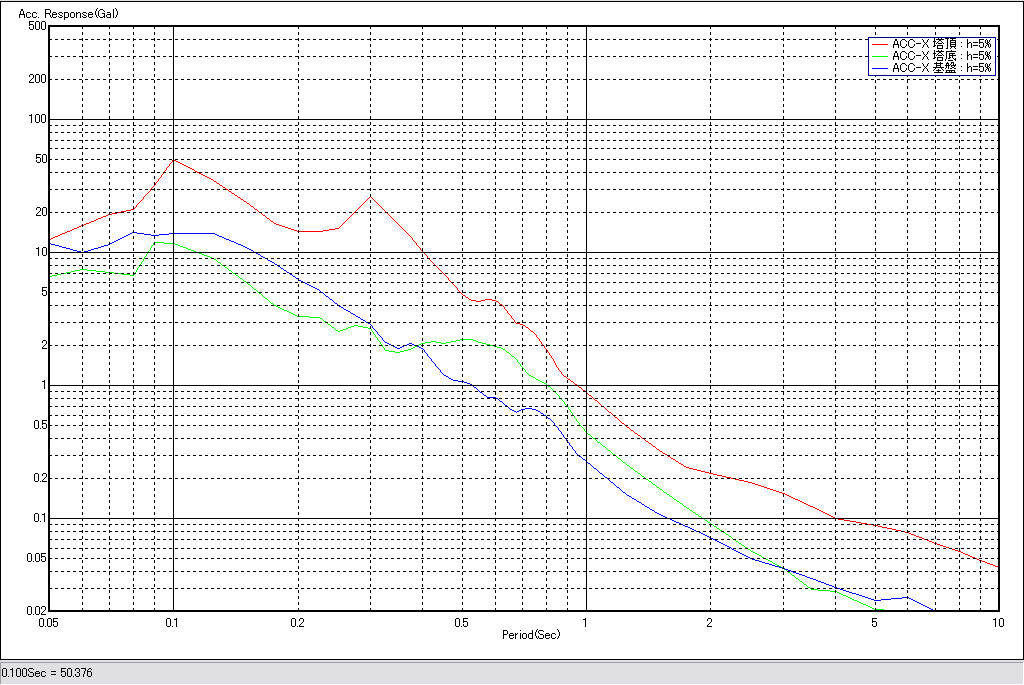
Task: Click the red curve's highest peak at 0.1 sec
Action: point(174,159)
